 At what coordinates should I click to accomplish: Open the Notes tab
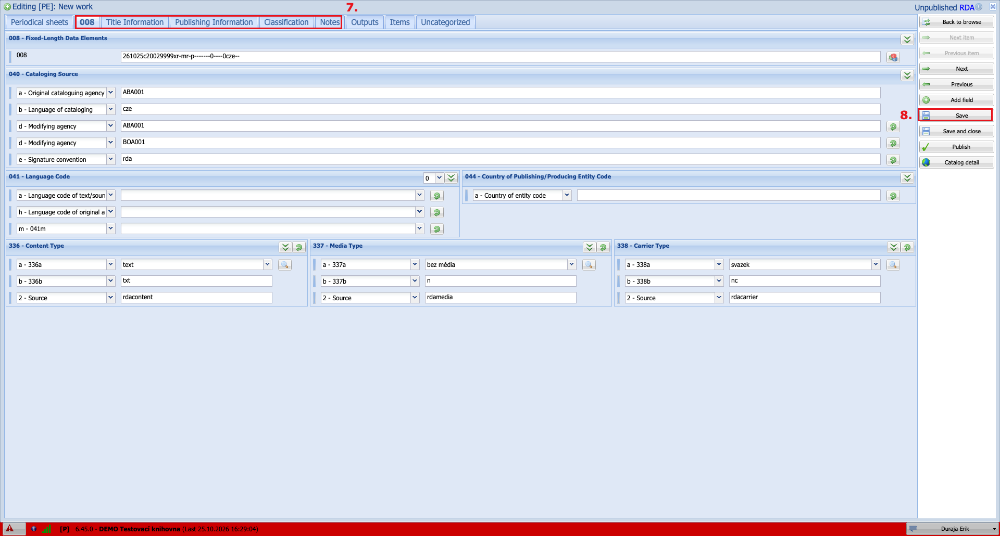point(330,22)
